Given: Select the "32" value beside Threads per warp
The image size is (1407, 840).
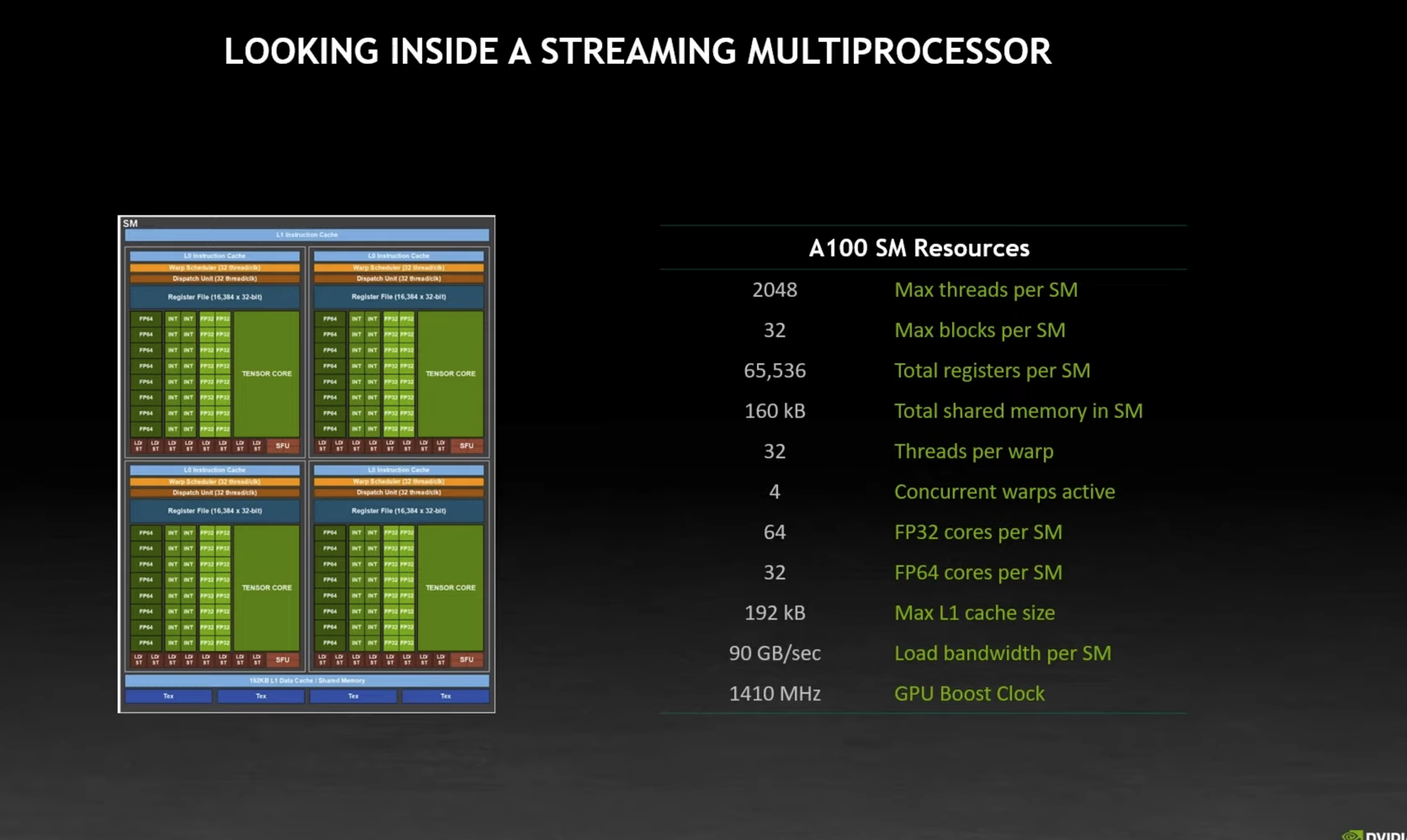Looking at the screenshot, I should coord(775,452).
